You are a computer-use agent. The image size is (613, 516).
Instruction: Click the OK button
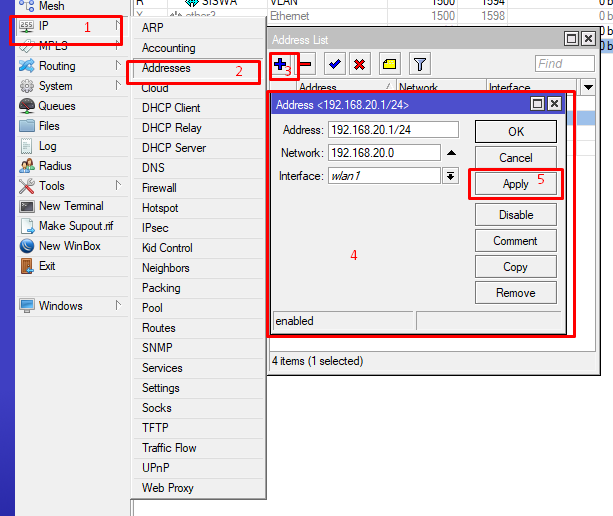[515, 131]
